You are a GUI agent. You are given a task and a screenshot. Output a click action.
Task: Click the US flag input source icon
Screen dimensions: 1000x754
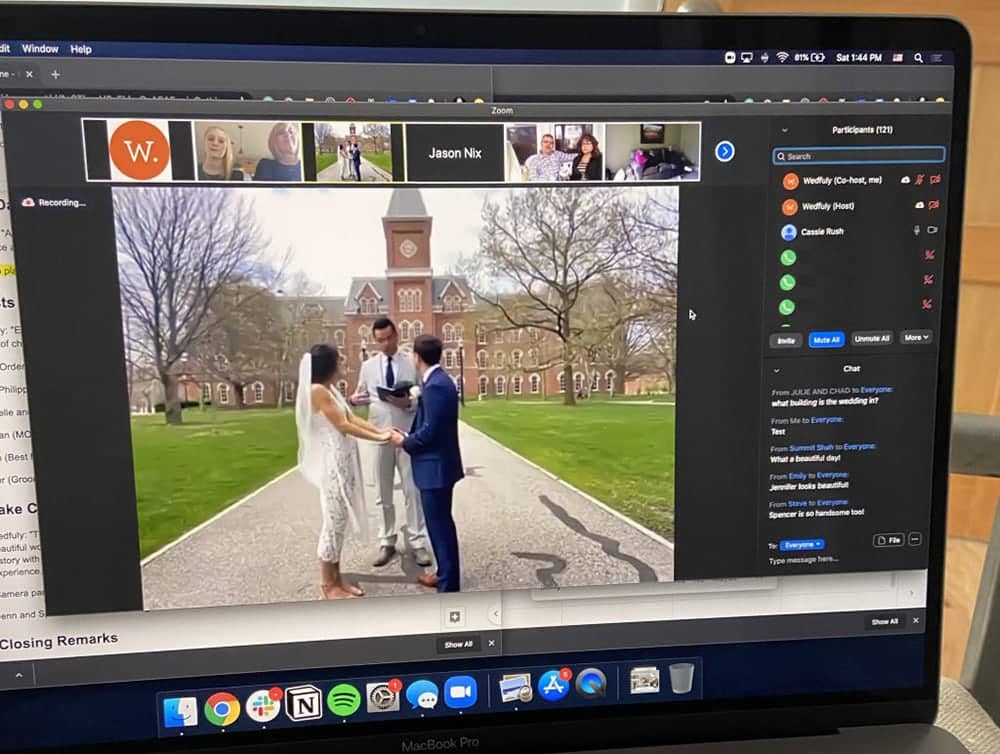[x=898, y=57]
